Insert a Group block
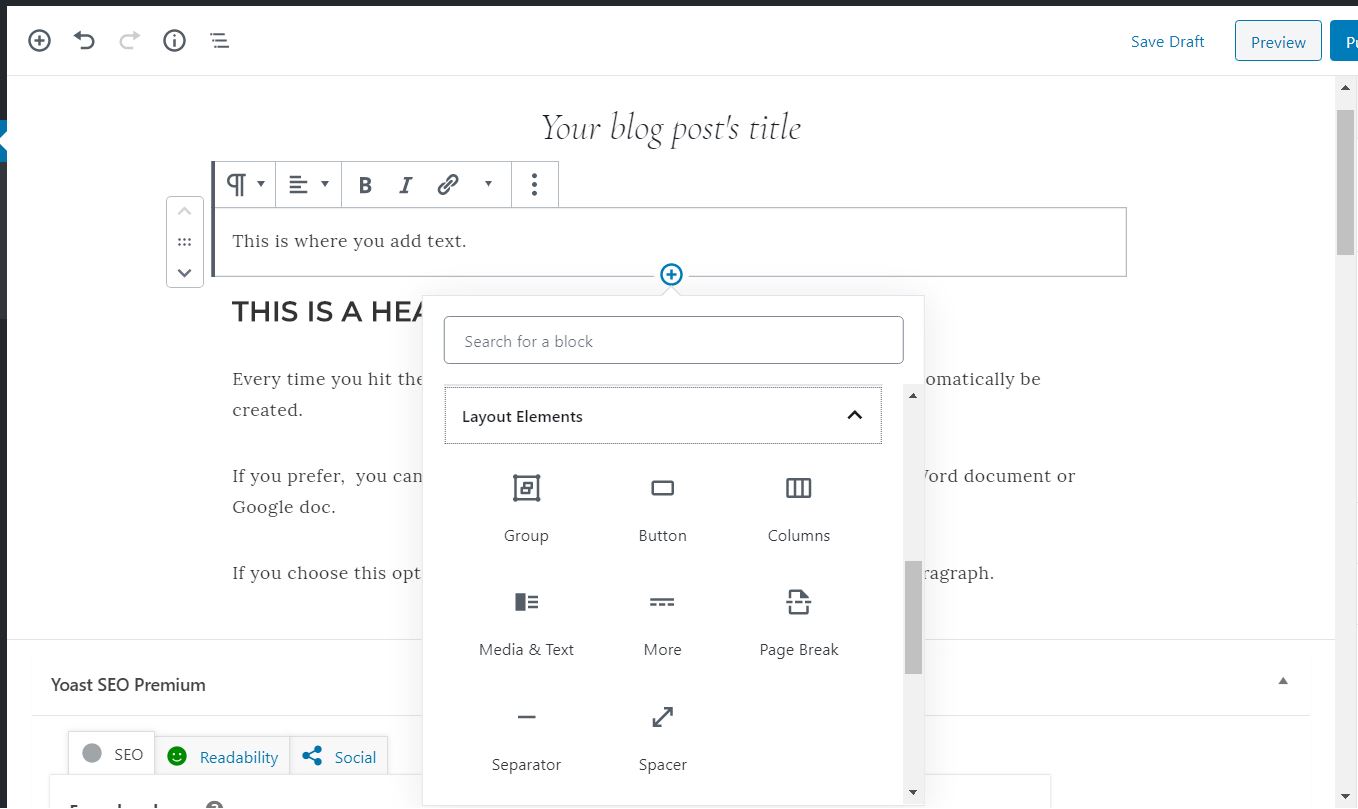This screenshot has width=1358, height=809. point(526,507)
